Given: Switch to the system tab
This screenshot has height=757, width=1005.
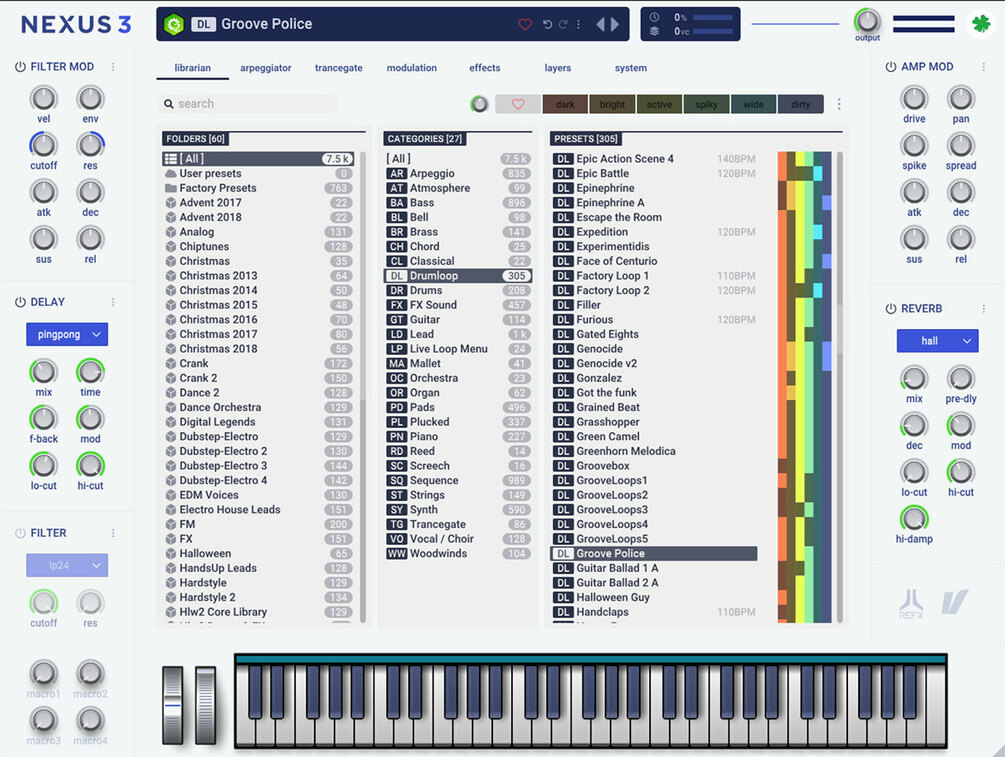Looking at the screenshot, I should (x=631, y=67).
